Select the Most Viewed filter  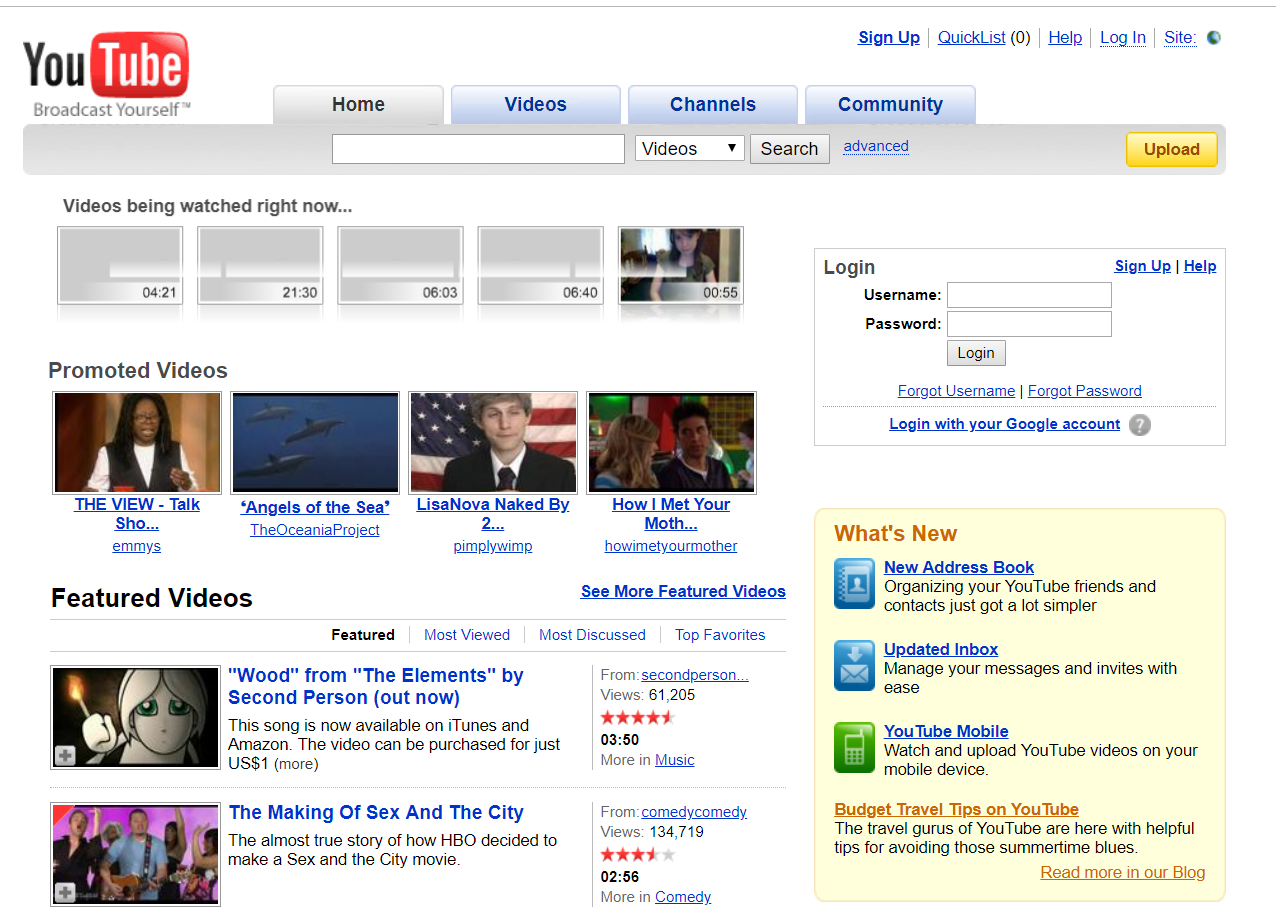coord(467,635)
